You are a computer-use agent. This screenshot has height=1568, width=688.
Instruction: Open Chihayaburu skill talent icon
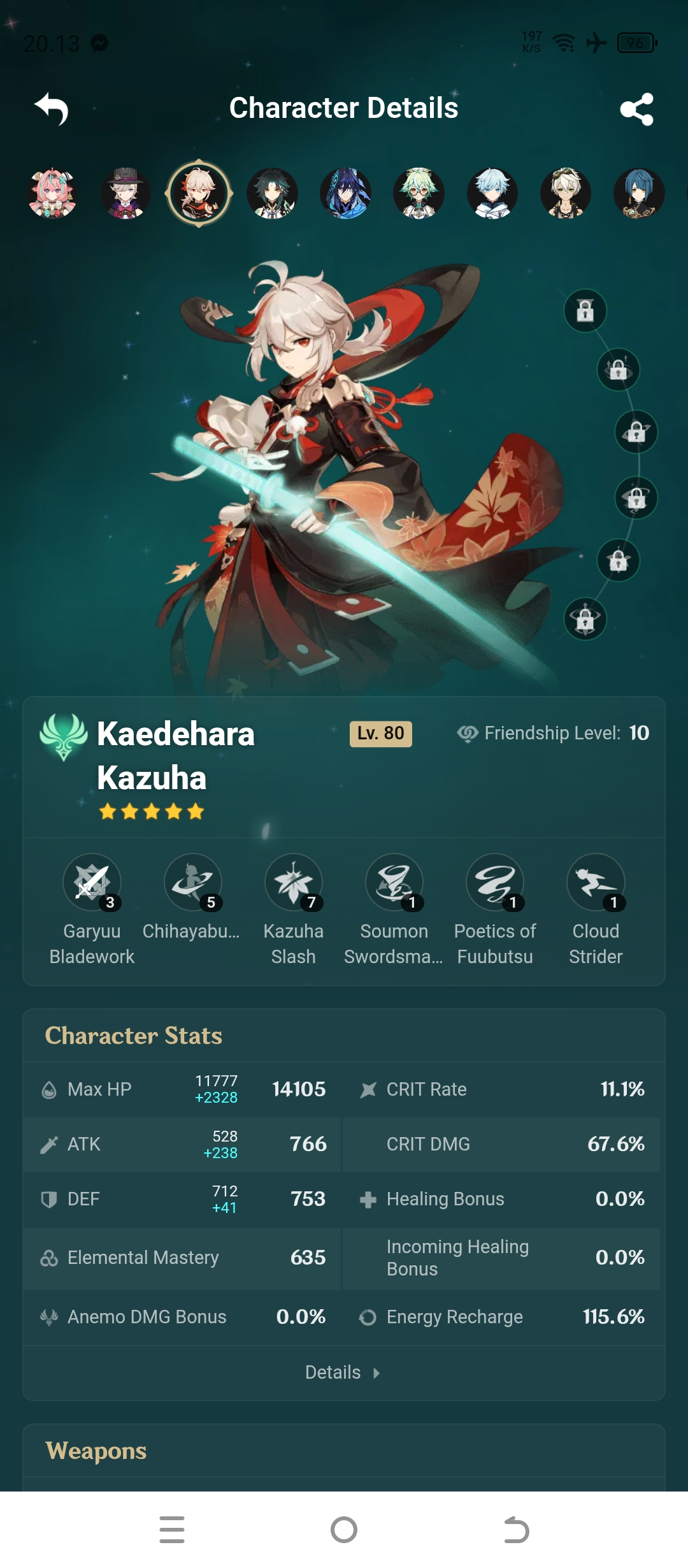[x=193, y=882]
